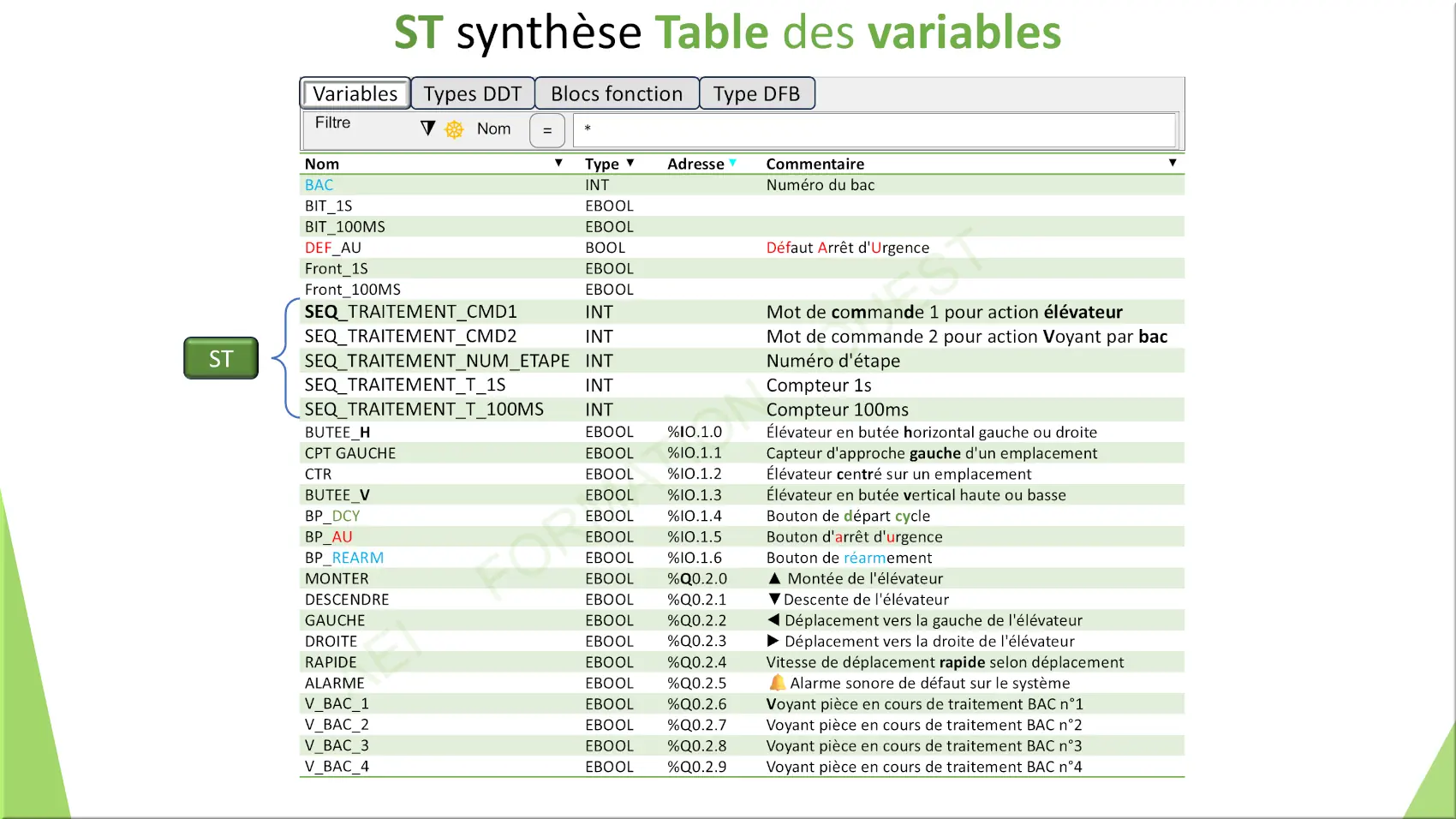Select SEQ_TRAITEMENT_NUM_ETAPE variable name

[x=437, y=361]
